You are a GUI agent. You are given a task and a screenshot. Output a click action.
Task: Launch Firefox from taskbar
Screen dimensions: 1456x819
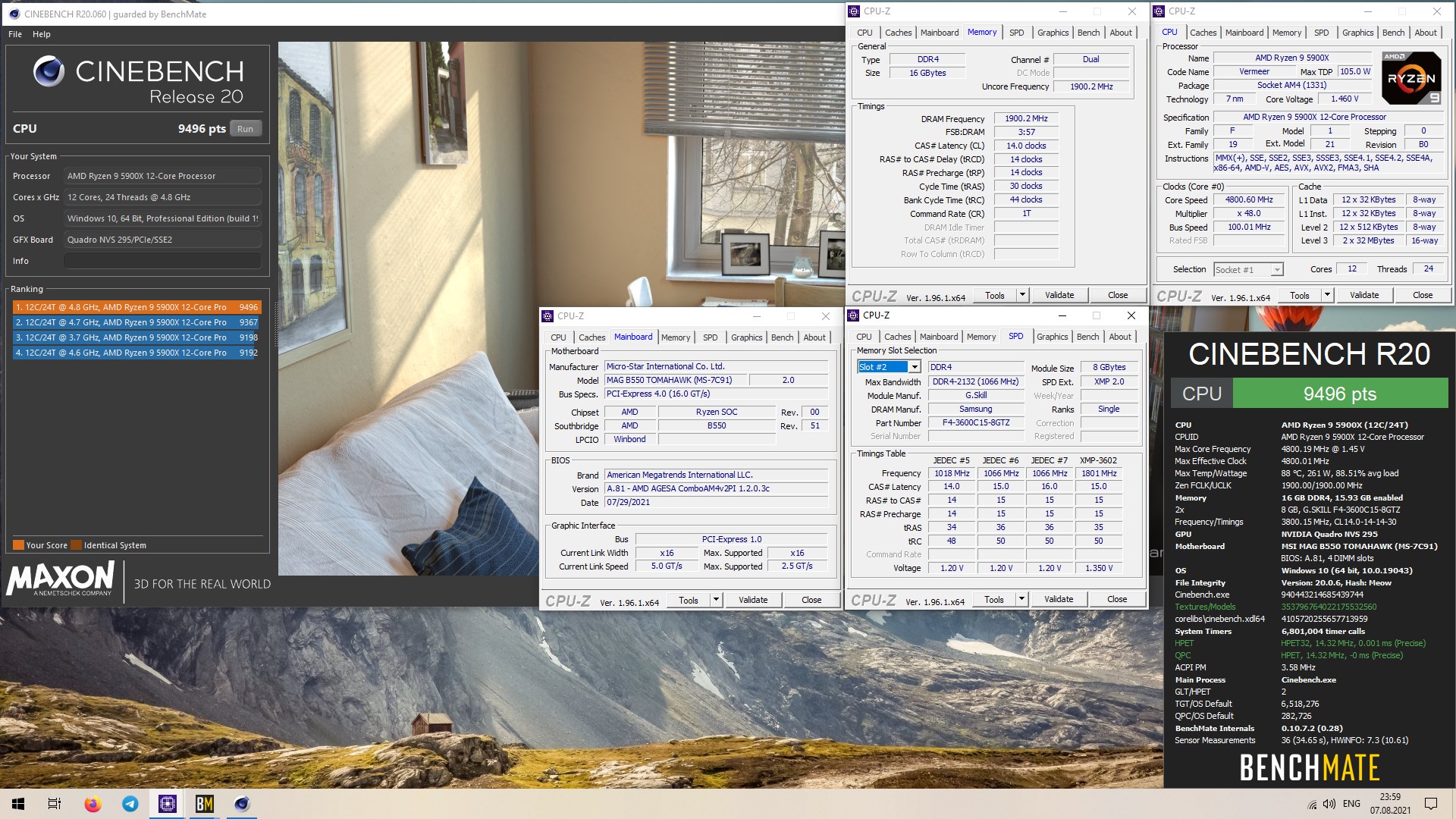click(93, 804)
